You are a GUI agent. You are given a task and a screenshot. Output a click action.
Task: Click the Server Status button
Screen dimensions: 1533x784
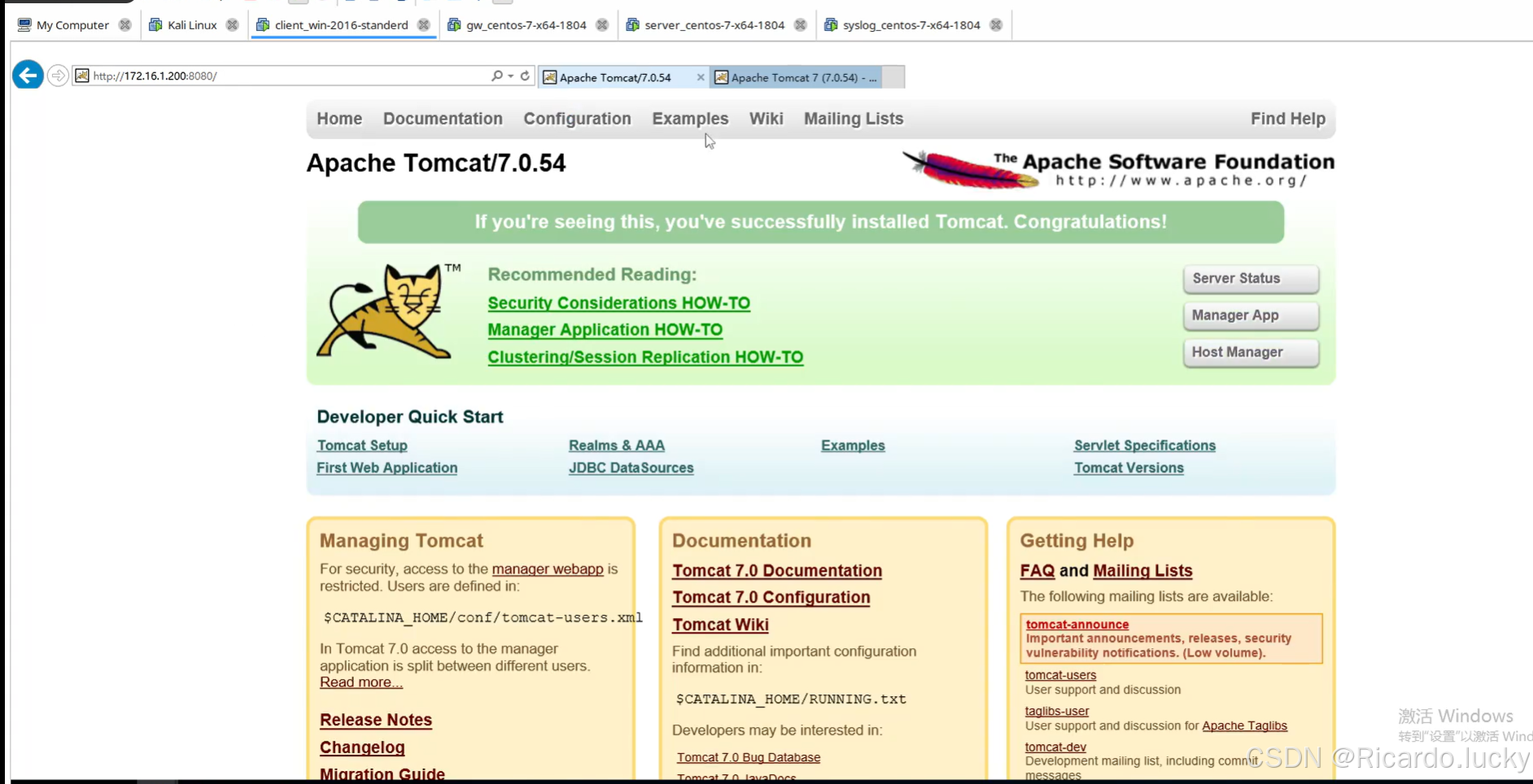(x=1251, y=278)
